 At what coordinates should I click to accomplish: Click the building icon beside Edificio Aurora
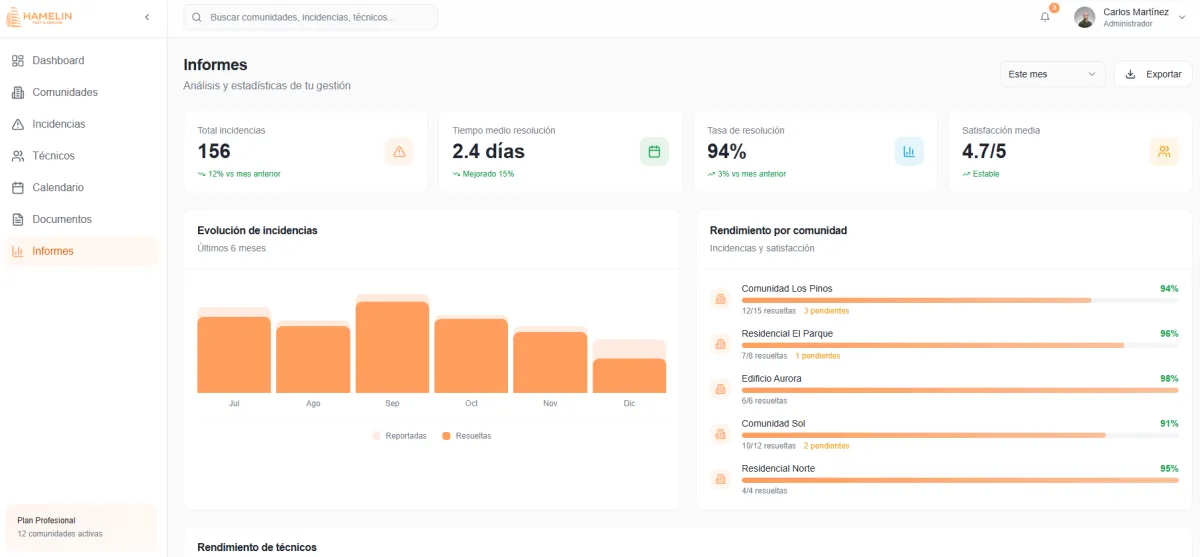coord(720,389)
